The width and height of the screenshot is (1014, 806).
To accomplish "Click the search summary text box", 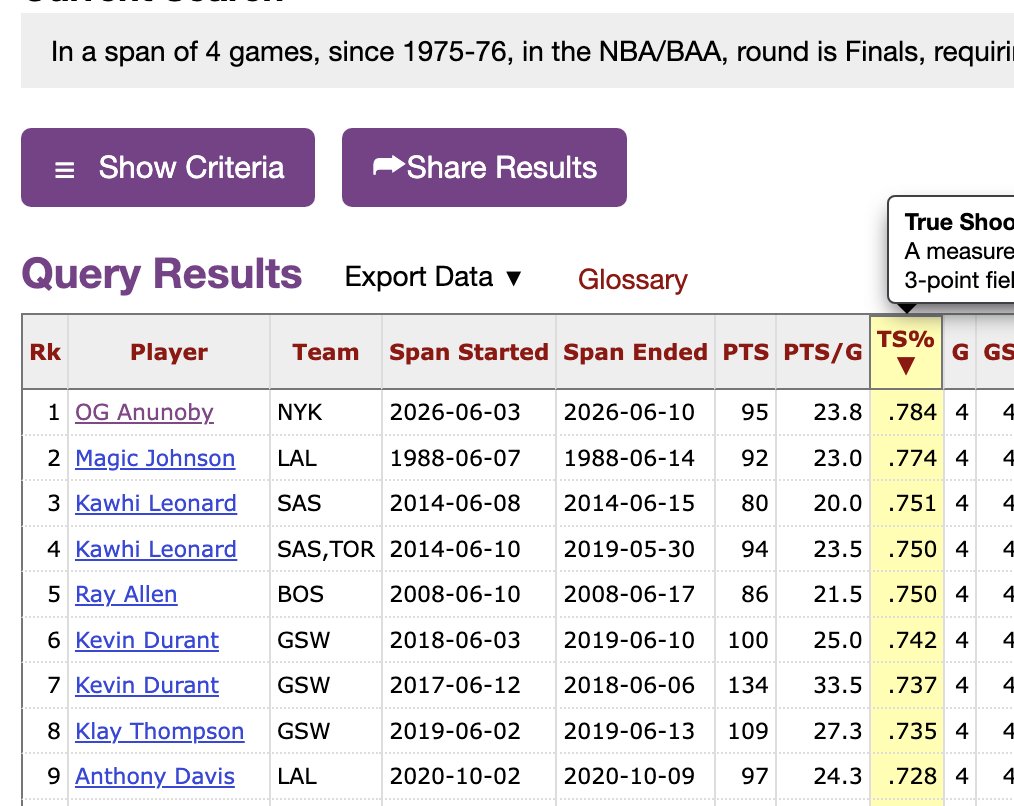I will (x=517, y=51).
